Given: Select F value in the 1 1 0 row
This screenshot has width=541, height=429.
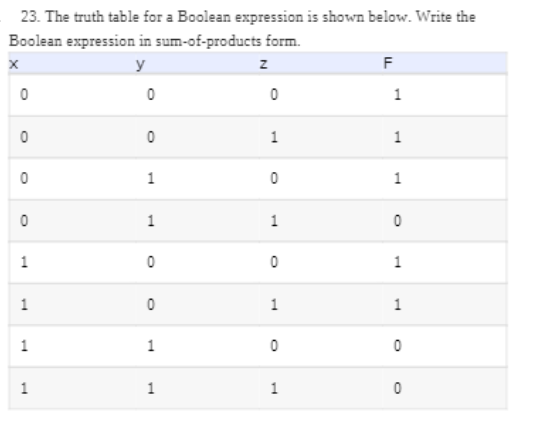Looking at the screenshot, I should coord(397,345).
